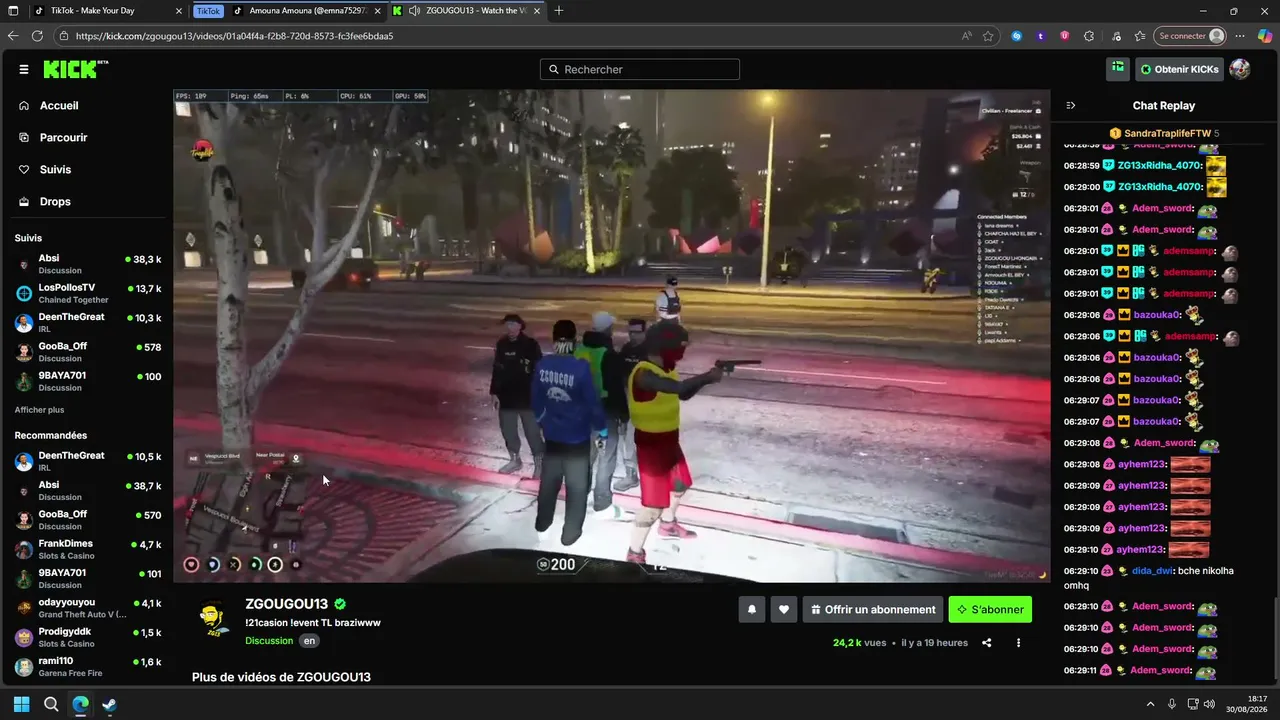Open FrankDimes in the Recommandées list
This screenshot has height=720, width=1280.
click(88, 550)
